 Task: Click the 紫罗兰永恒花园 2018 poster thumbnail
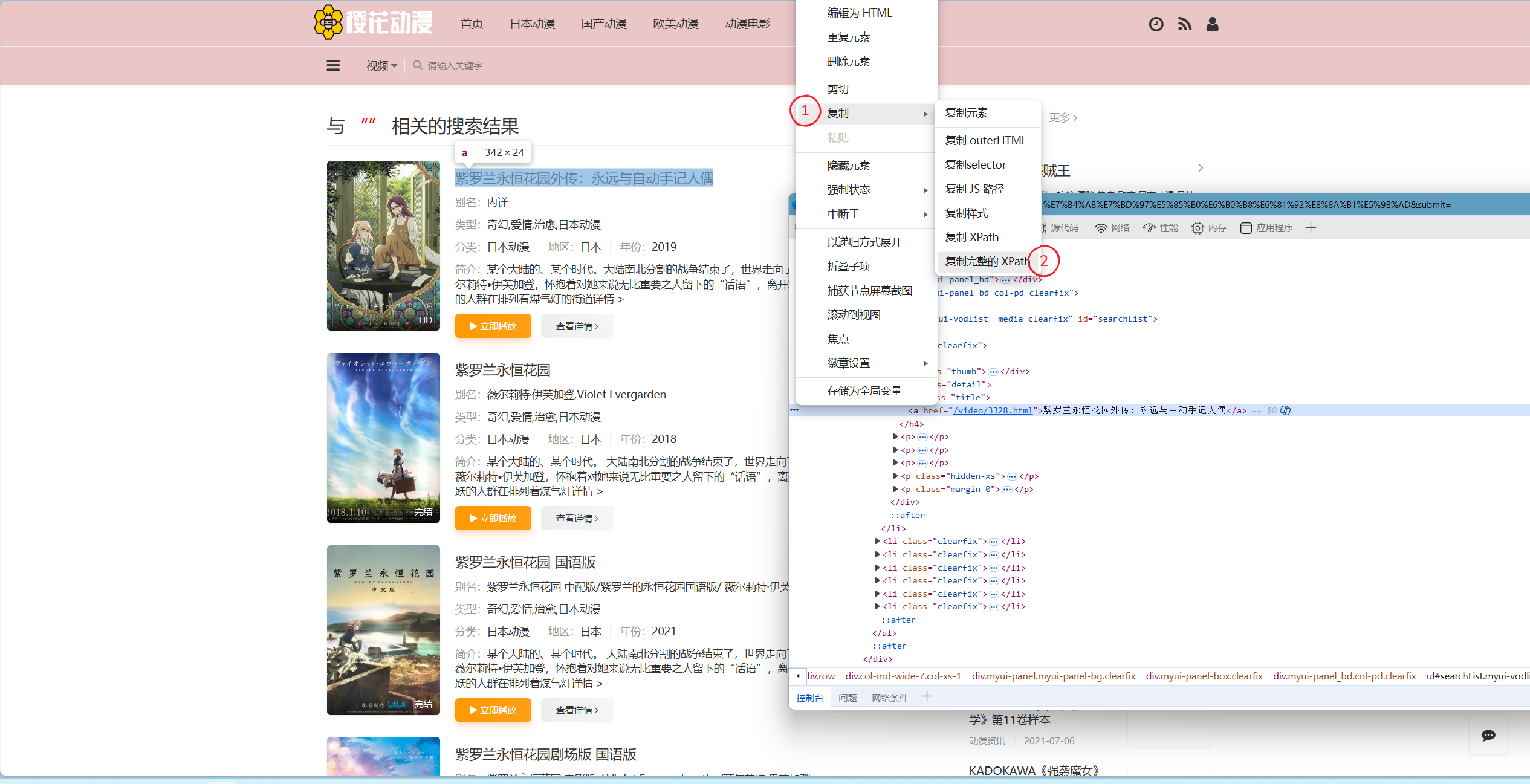click(383, 438)
